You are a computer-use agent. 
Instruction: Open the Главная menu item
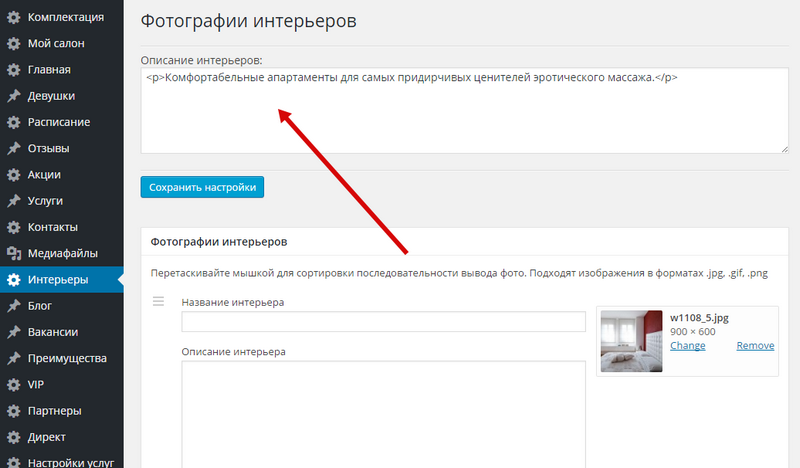pos(62,69)
